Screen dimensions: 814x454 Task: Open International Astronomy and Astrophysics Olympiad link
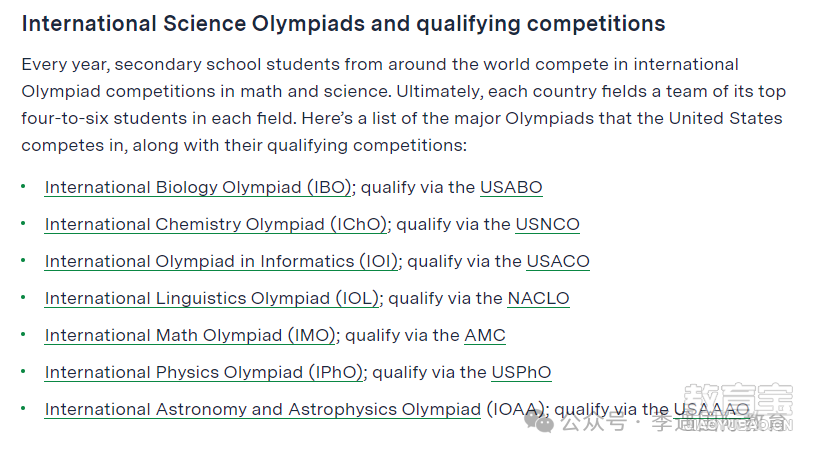[x=263, y=409]
